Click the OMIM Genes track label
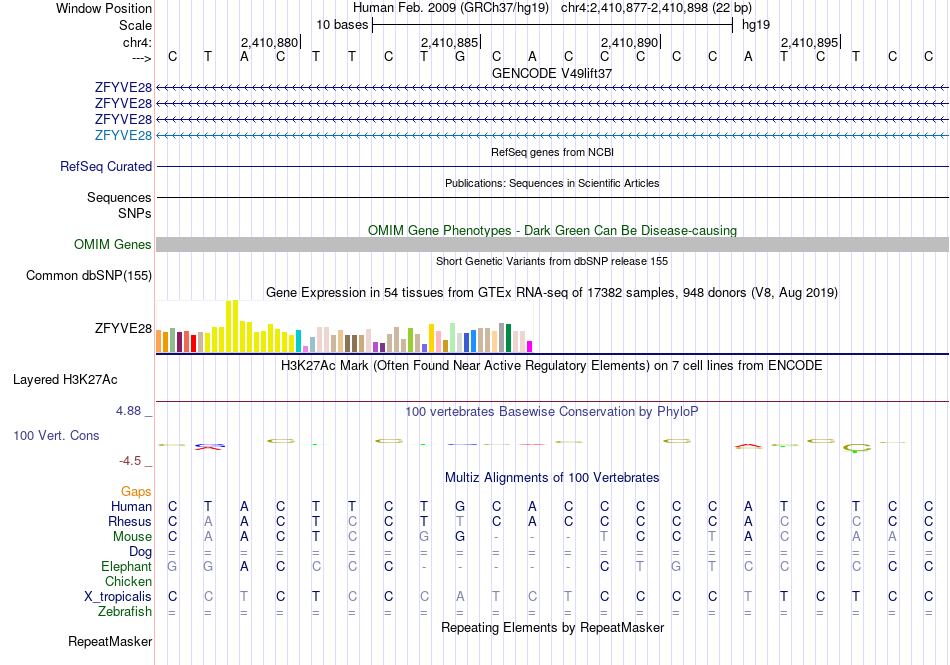 coord(113,244)
